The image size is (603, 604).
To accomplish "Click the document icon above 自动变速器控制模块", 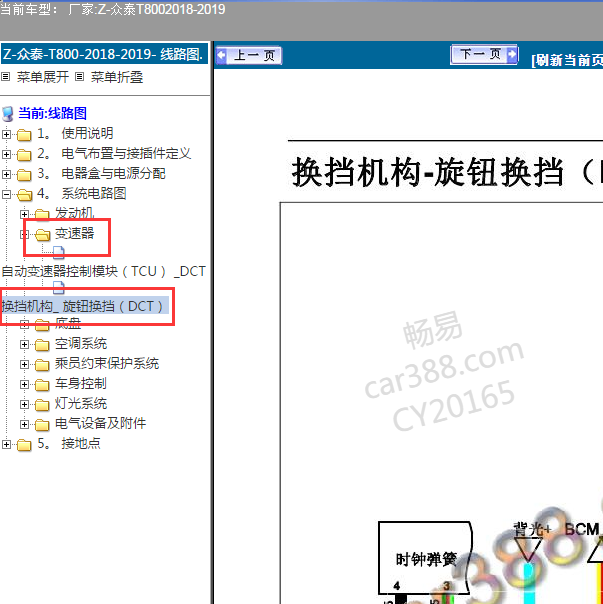I will pos(59,252).
